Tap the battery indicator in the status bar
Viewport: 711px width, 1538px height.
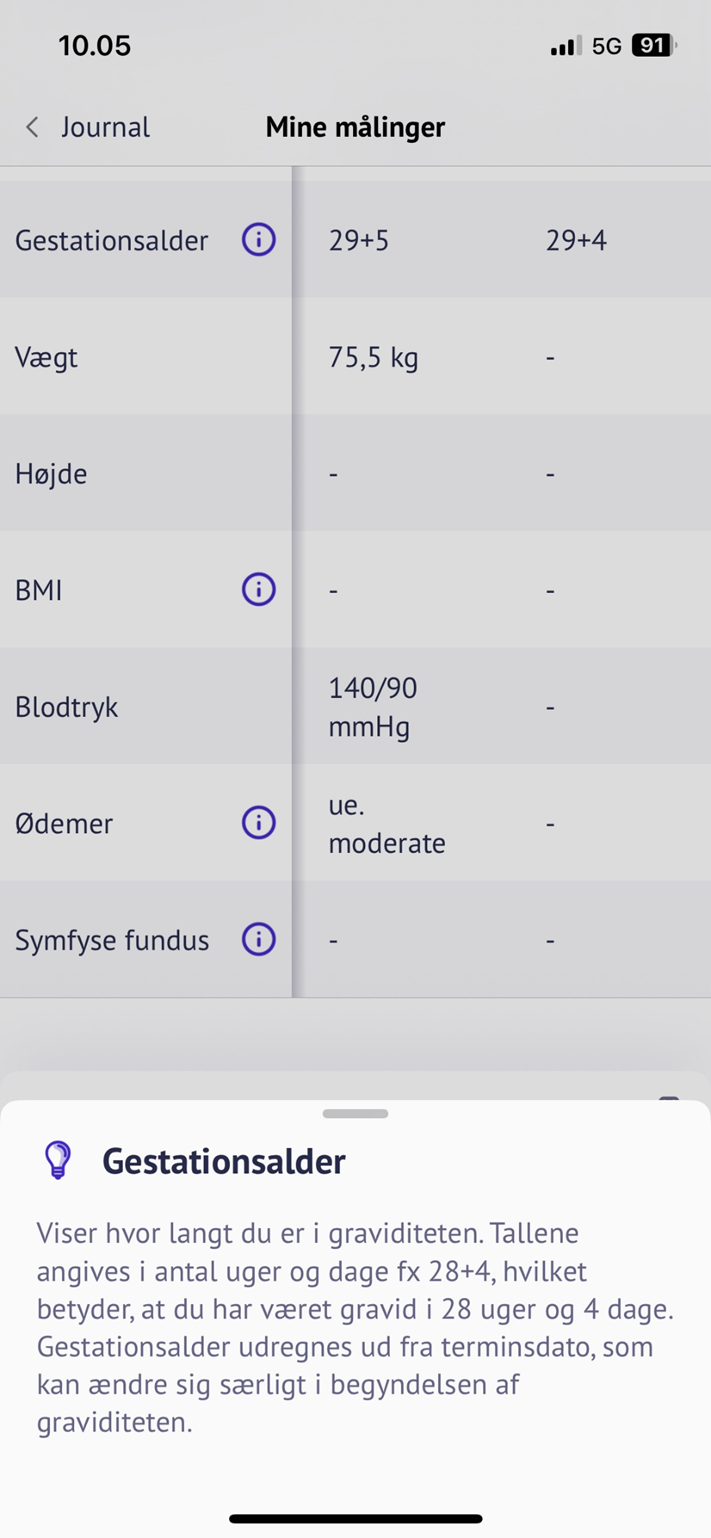(653, 46)
